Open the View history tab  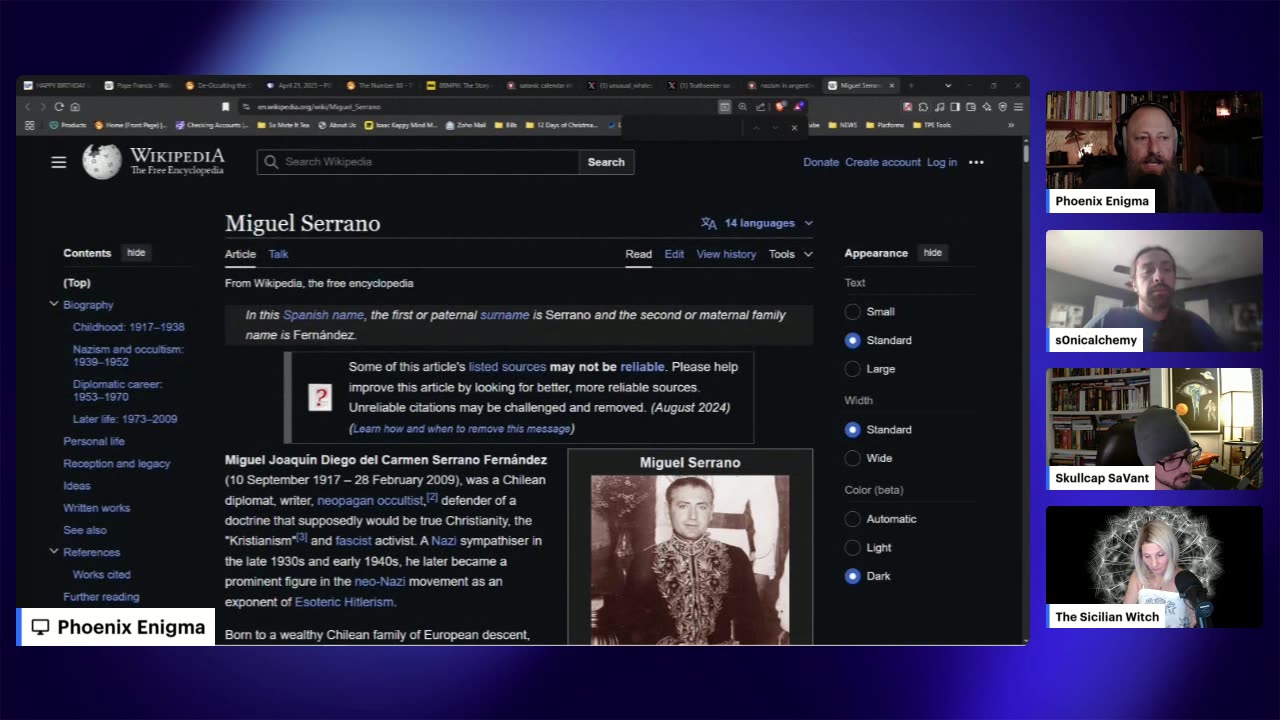(726, 254)
